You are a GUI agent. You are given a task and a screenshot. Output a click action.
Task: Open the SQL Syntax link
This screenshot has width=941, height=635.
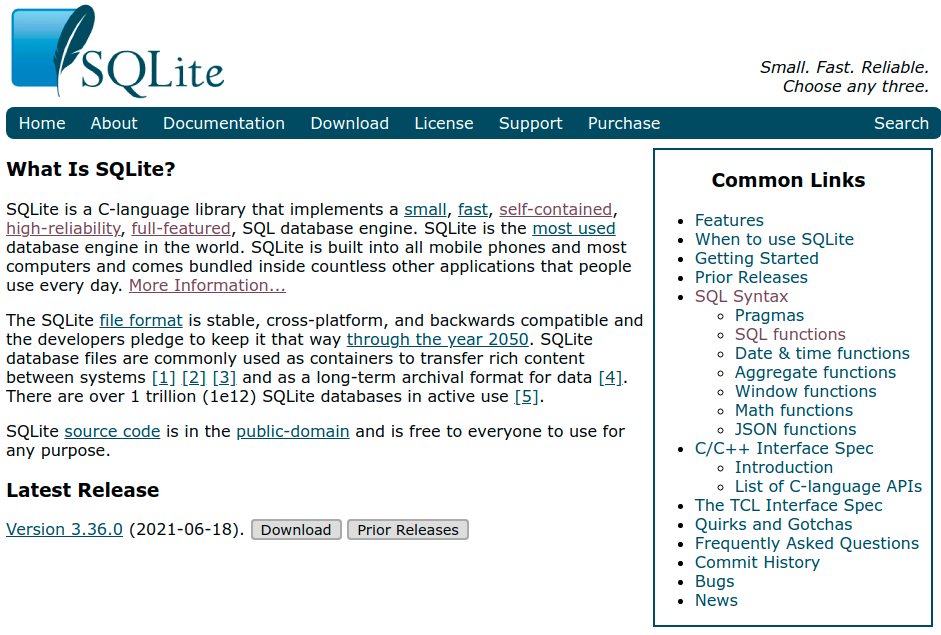pyautogui.click(x=741, y=296)
